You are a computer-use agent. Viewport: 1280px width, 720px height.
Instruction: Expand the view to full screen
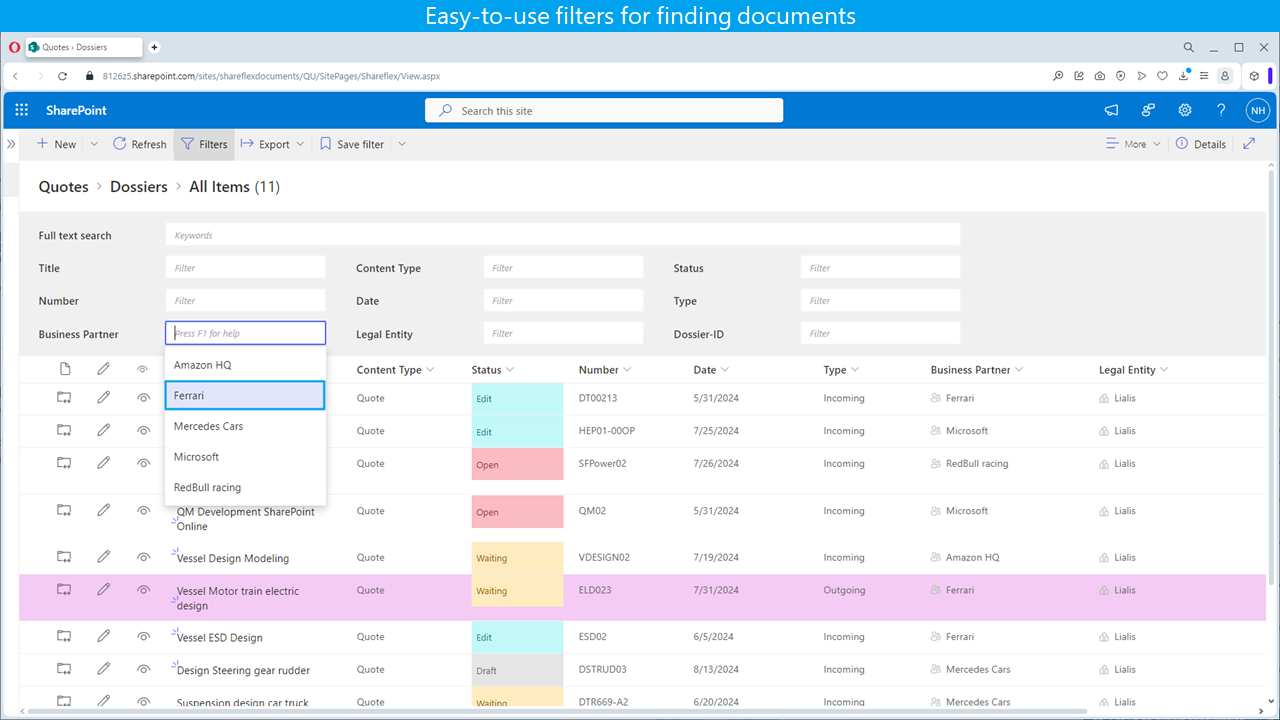pos(1249,144)
